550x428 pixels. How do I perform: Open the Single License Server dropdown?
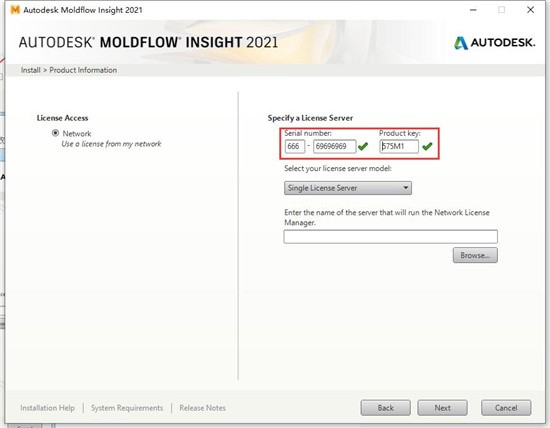(348, 188)
